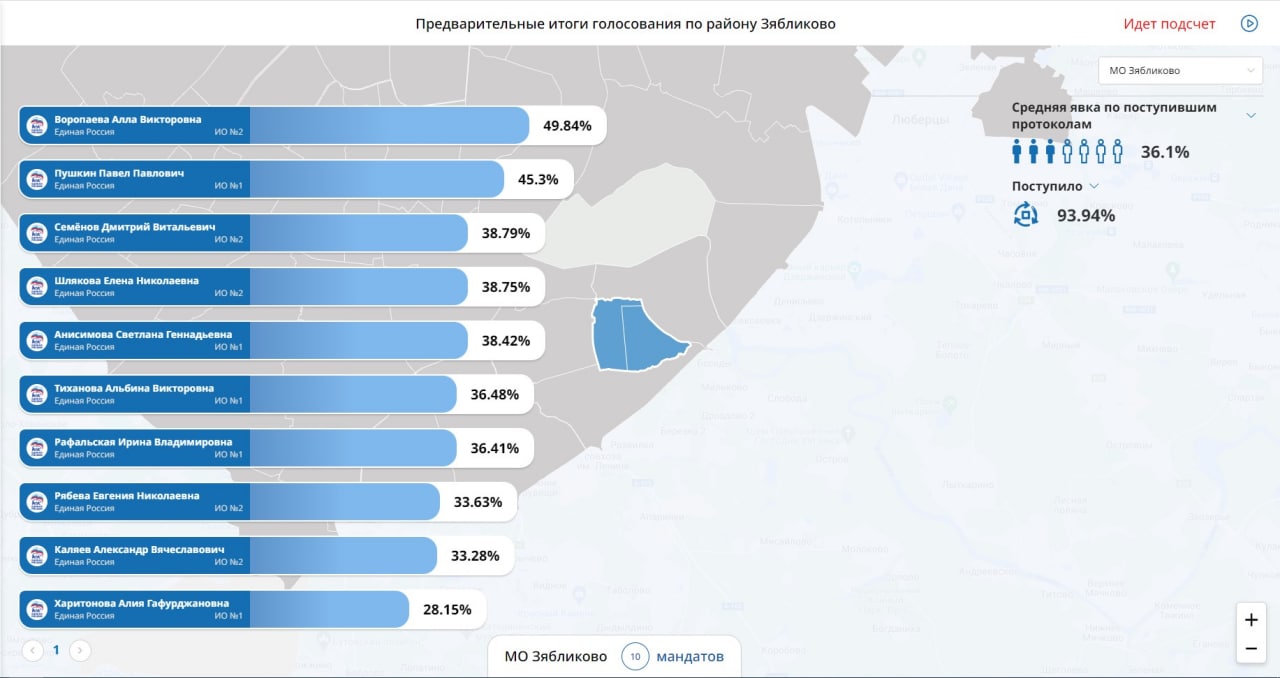Open Семёнов Дмитрий Витальевич result bar

click(282, 233)
